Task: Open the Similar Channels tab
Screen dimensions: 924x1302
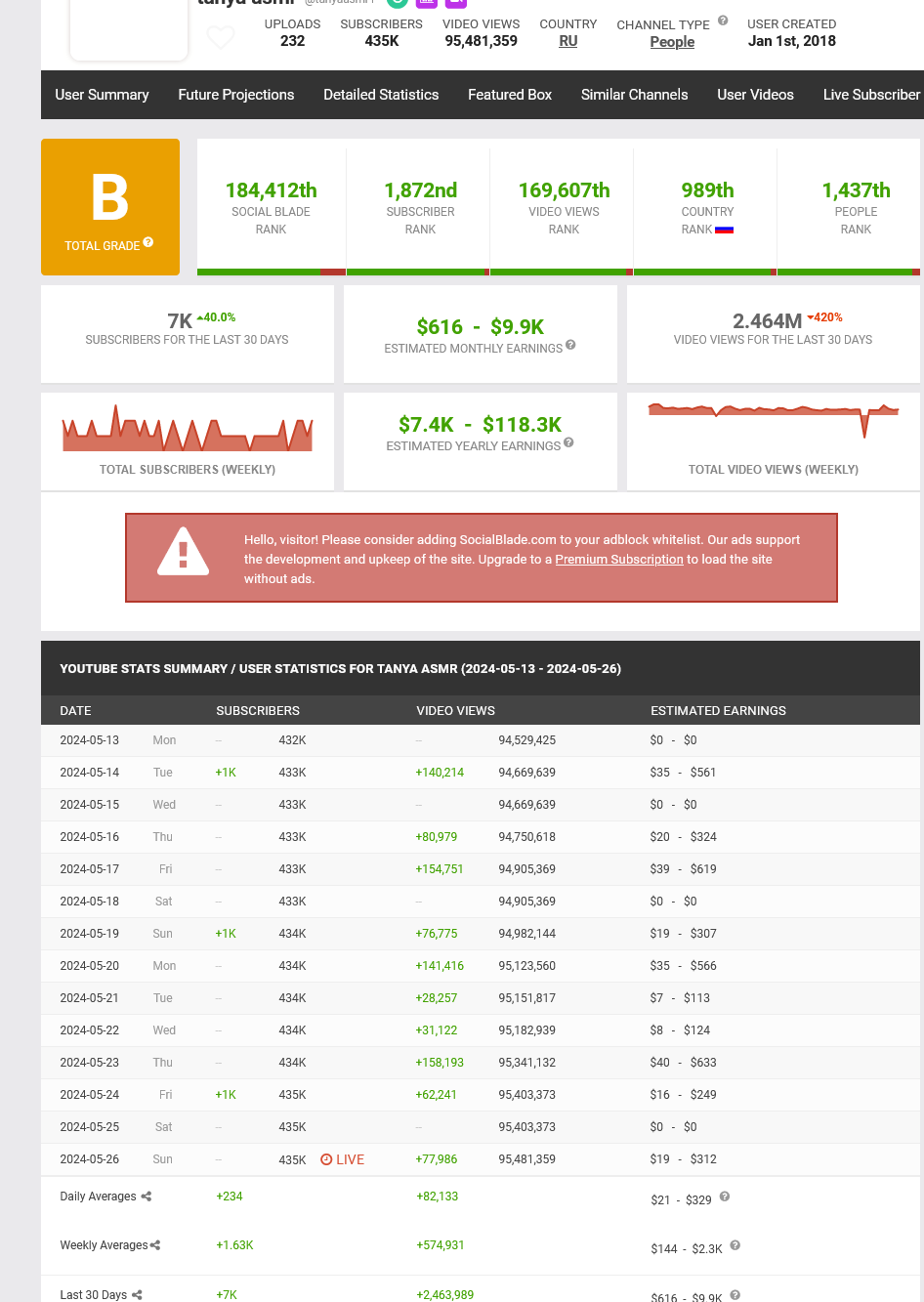Action: [635, 95]
